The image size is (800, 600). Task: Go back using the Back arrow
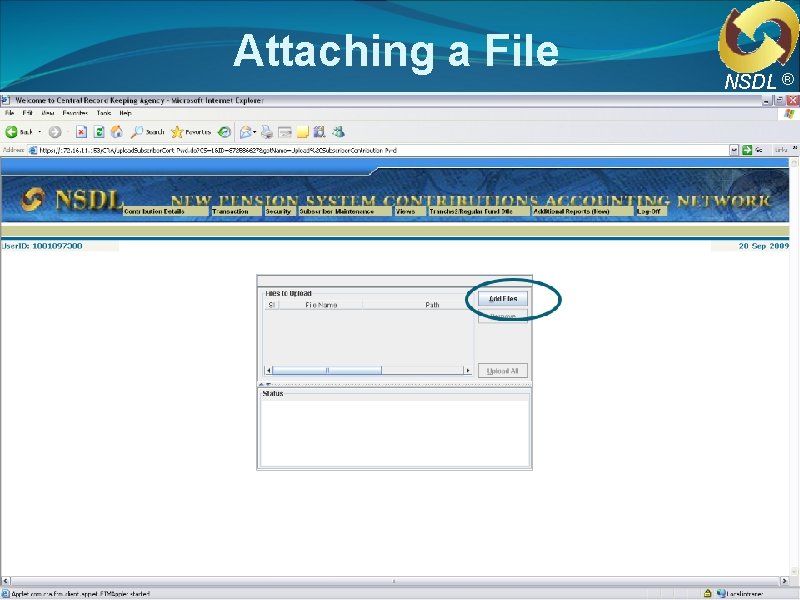pos(18,132)
